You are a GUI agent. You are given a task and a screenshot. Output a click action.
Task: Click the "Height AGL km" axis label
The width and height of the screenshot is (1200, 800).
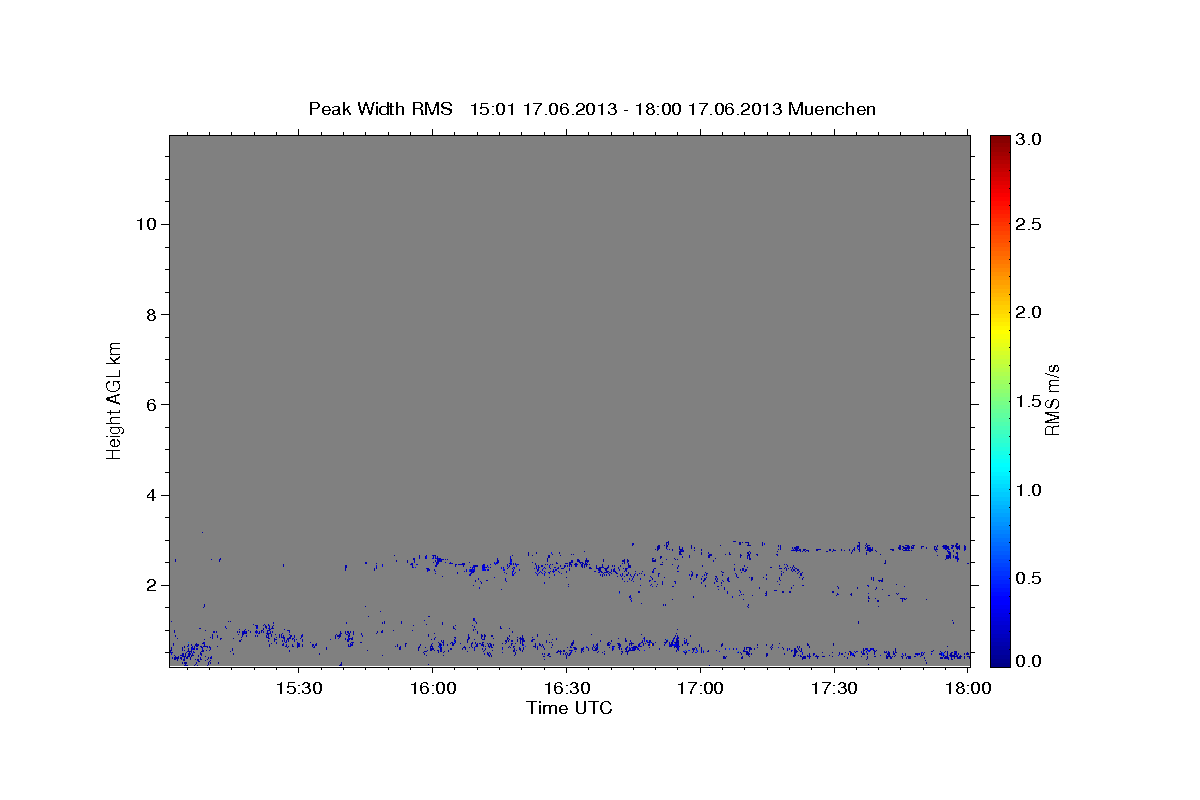click(x=114, y=400)
